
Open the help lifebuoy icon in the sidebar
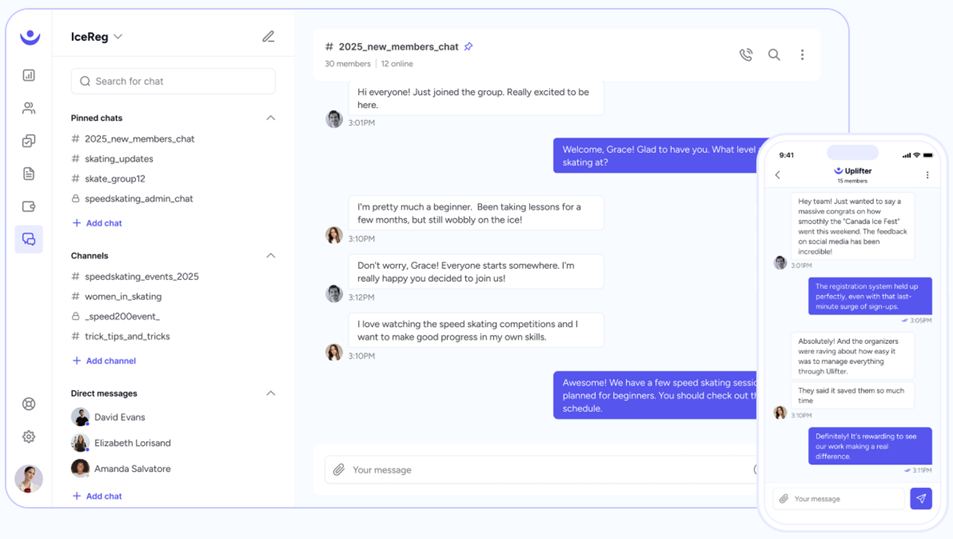click(29, 404)
